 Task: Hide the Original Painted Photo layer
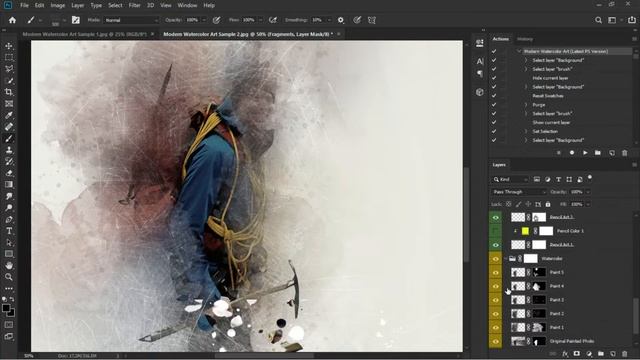click(496, 341)
